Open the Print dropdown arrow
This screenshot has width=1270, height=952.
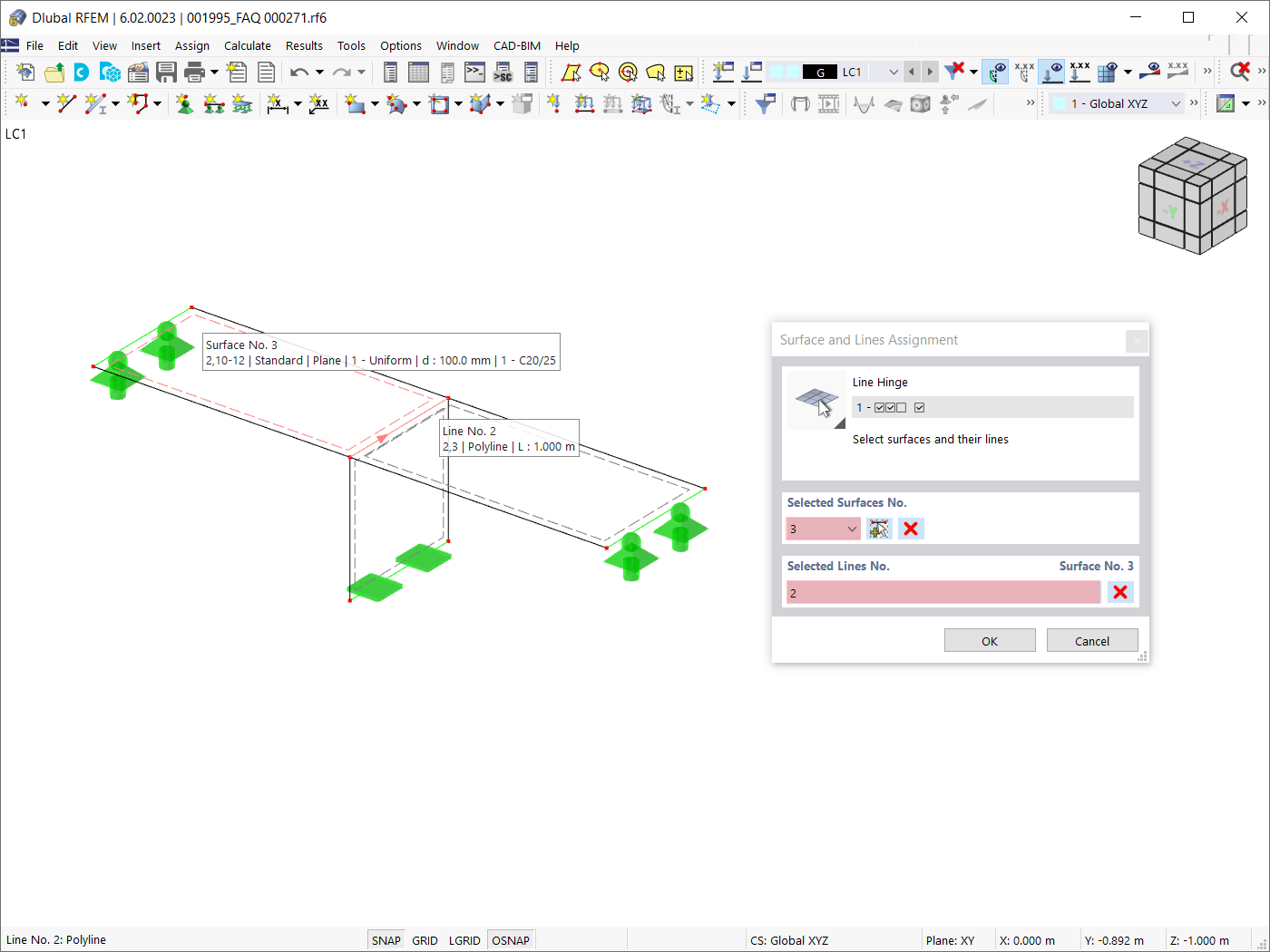click(x=214, y=73)
